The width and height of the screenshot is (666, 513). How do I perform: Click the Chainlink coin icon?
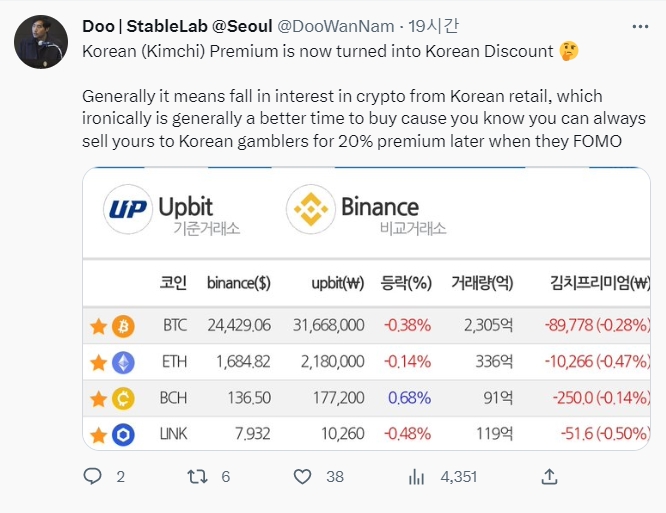123,435
